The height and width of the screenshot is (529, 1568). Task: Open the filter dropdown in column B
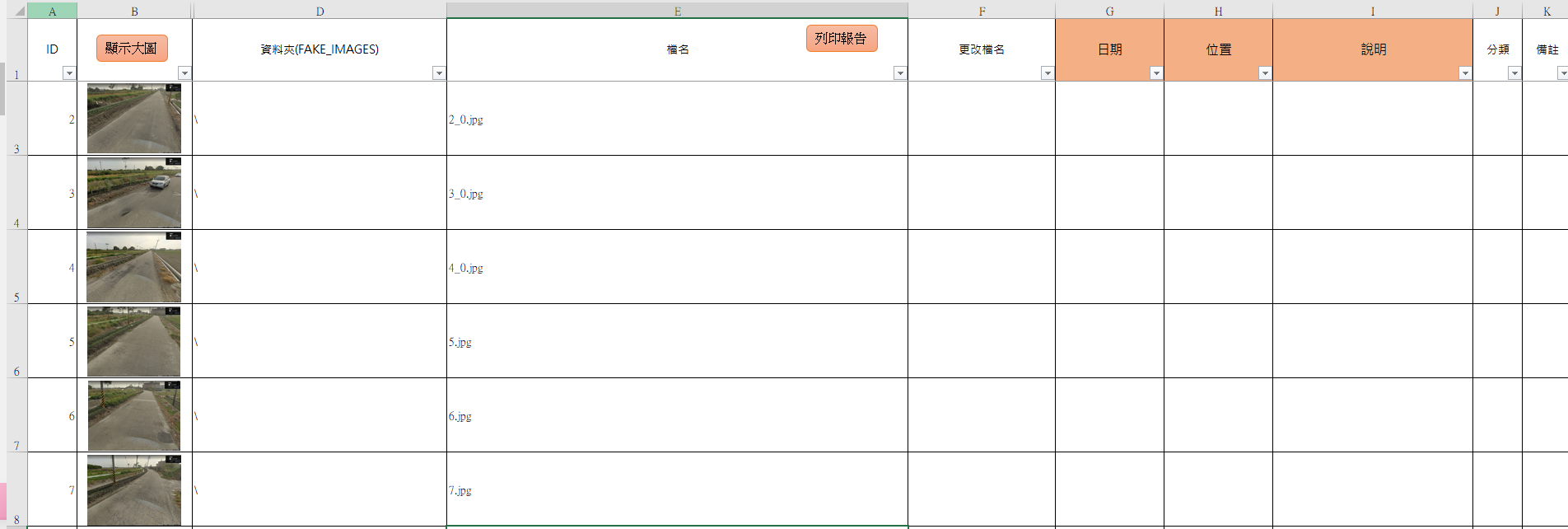coord(184,73)
